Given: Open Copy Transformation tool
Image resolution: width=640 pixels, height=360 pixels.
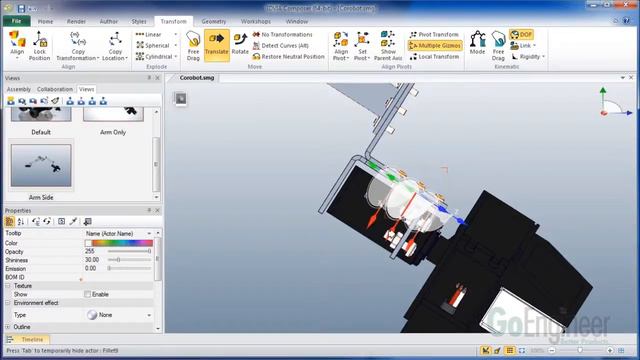Looking at the screenshot, I should coord(78,46).
